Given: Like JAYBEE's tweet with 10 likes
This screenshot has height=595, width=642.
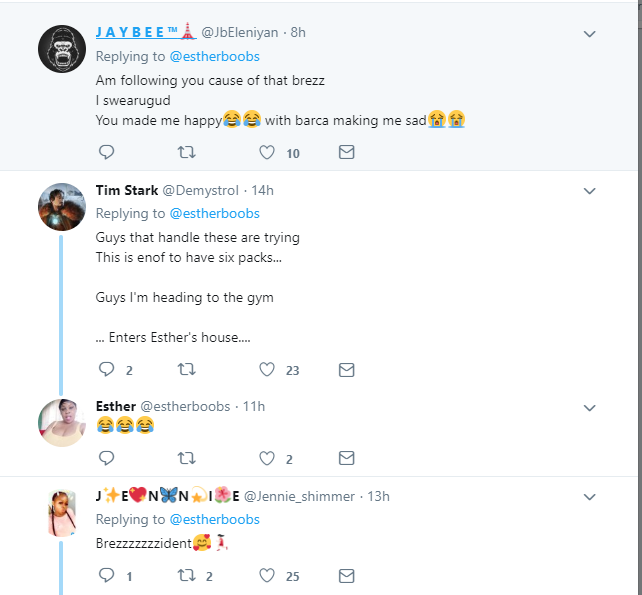Looking at the screenshot, I should 267,153.
